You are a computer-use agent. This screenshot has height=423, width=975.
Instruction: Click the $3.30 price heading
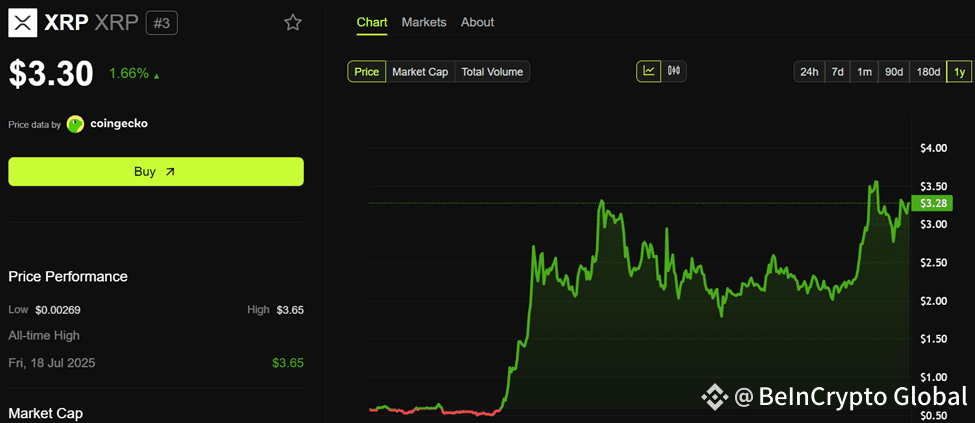(51, 73)
